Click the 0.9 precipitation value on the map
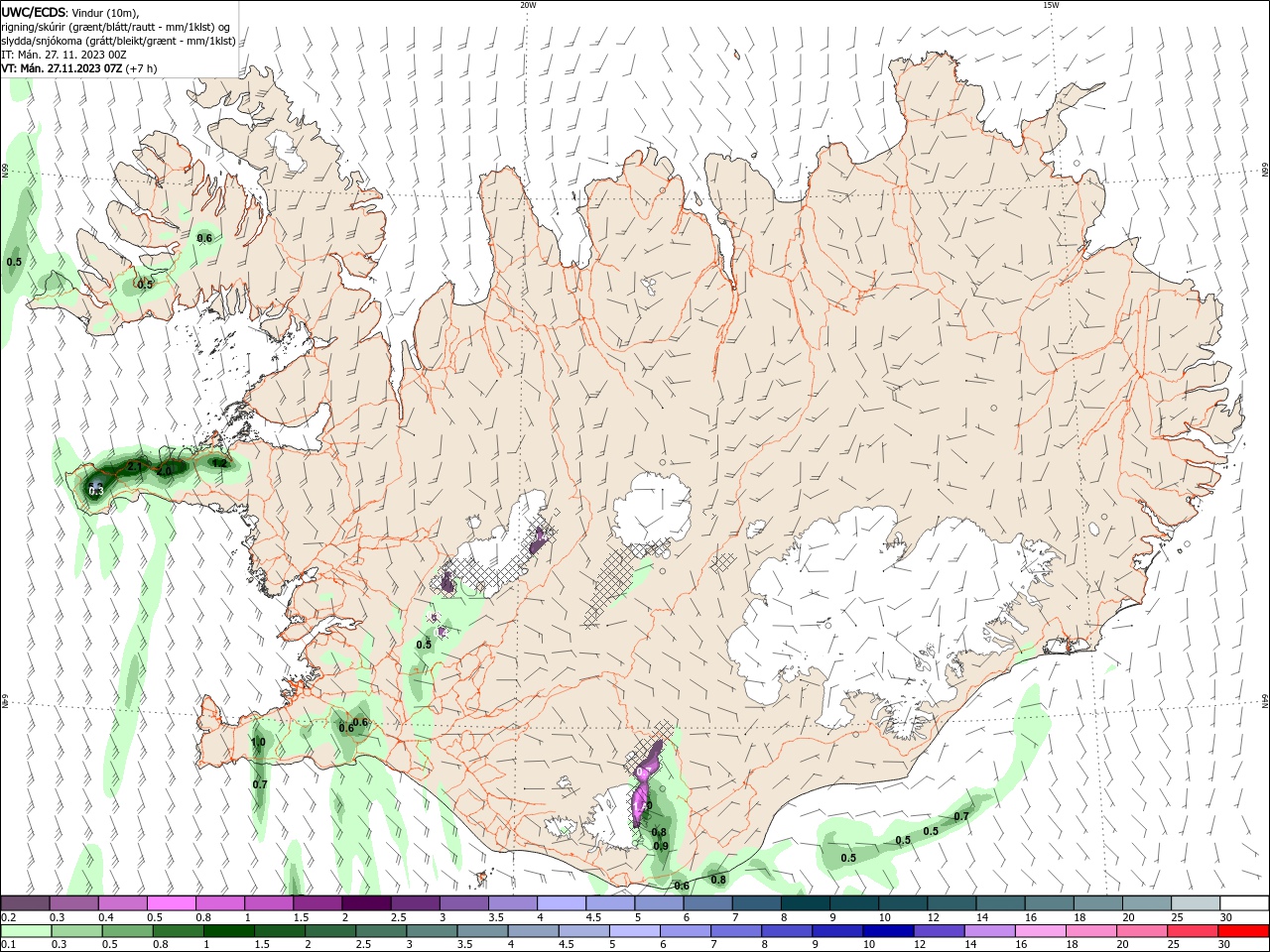The width and height of the screenshot is (1270, 952). (661, 846)
